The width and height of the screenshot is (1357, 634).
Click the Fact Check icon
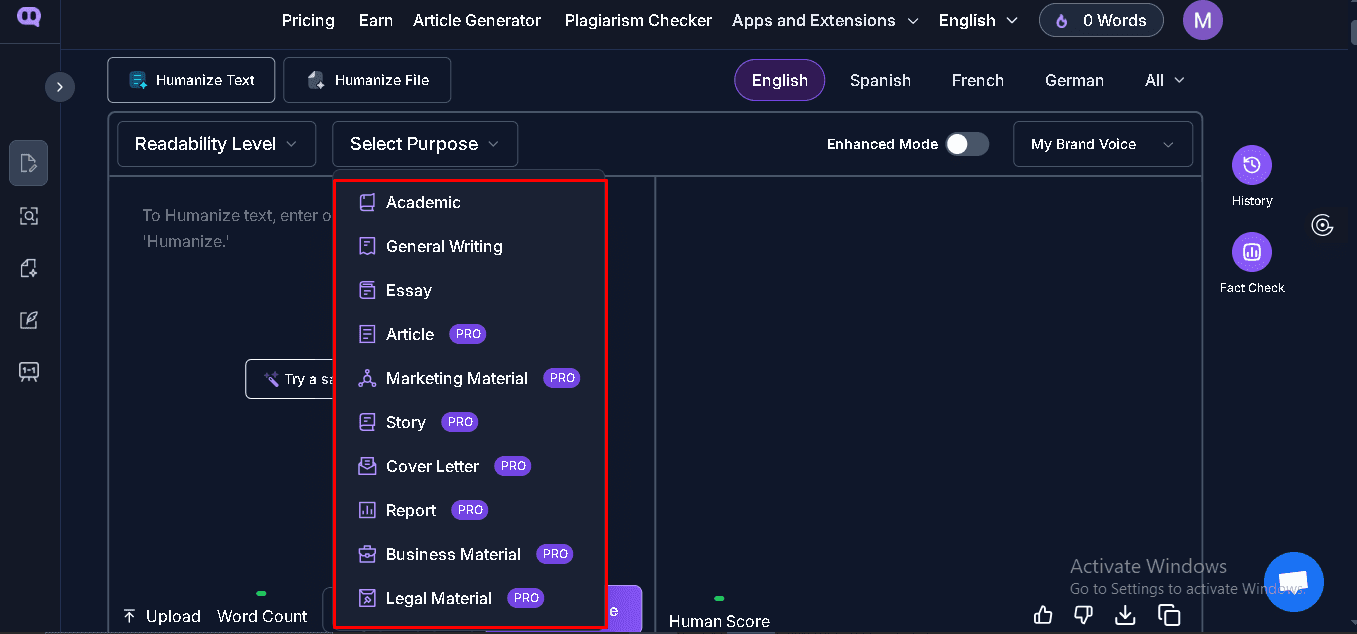1251,254
